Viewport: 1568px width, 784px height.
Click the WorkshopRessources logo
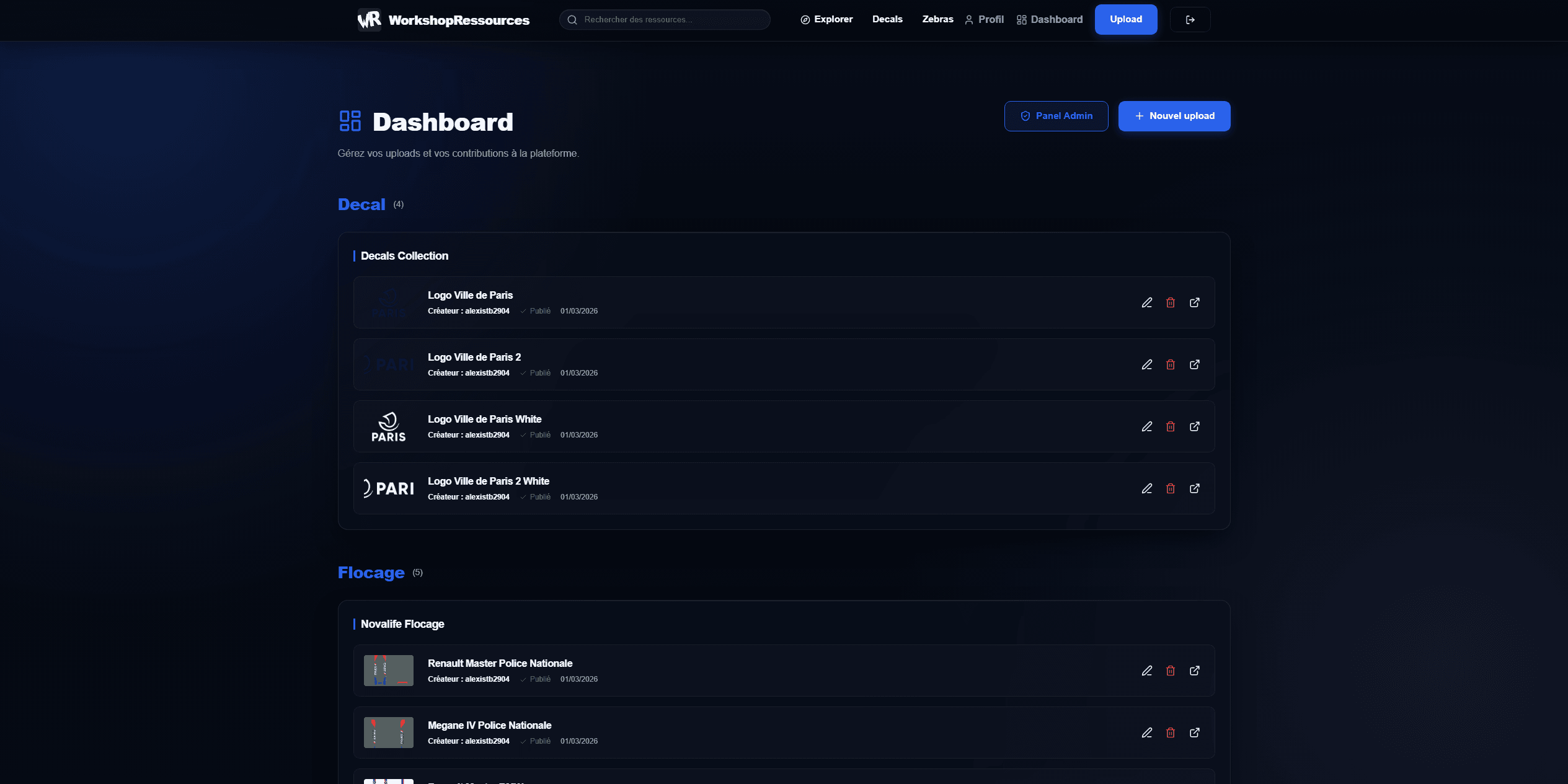(443, 20)
